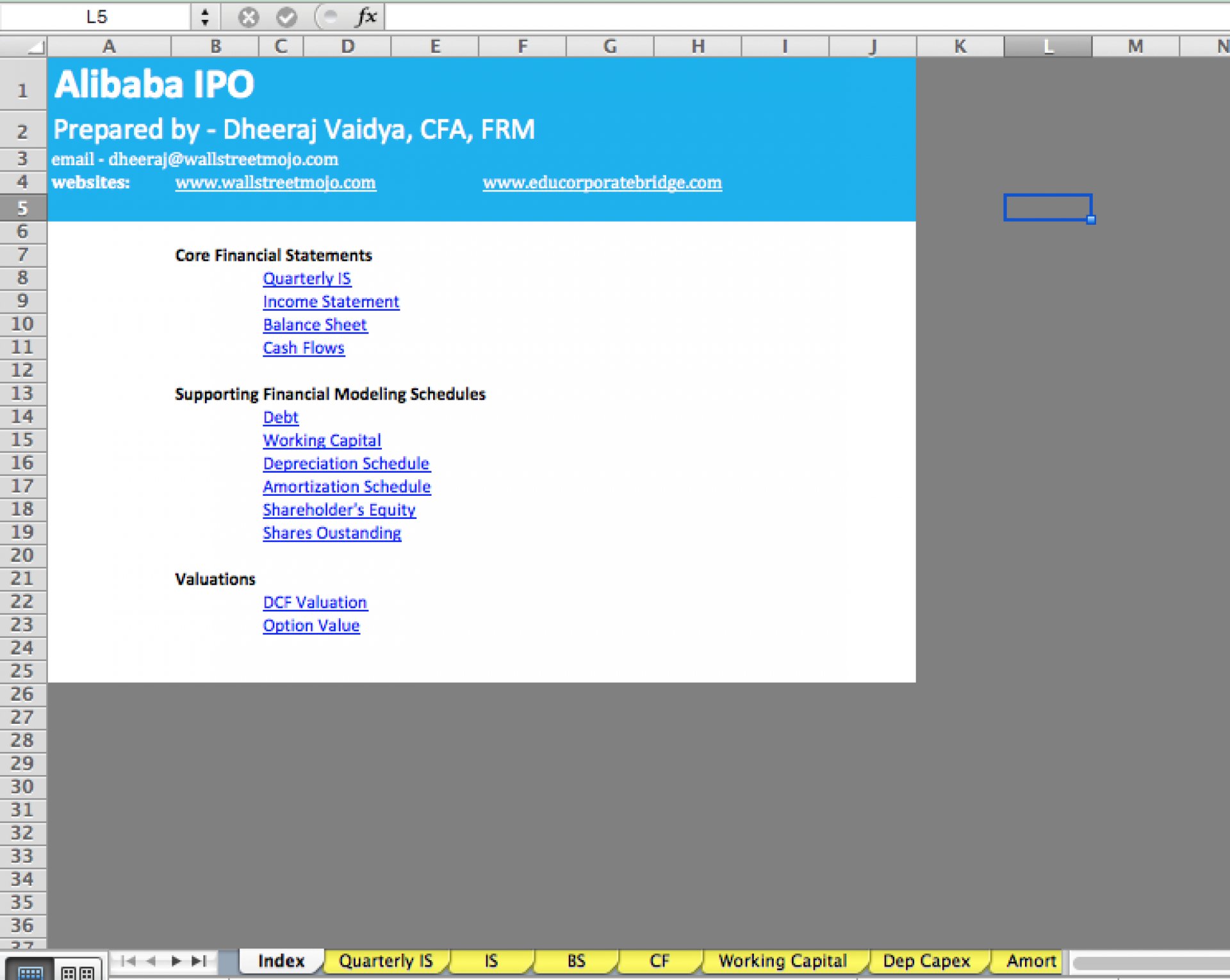Switch to Normal view icon

29,971
